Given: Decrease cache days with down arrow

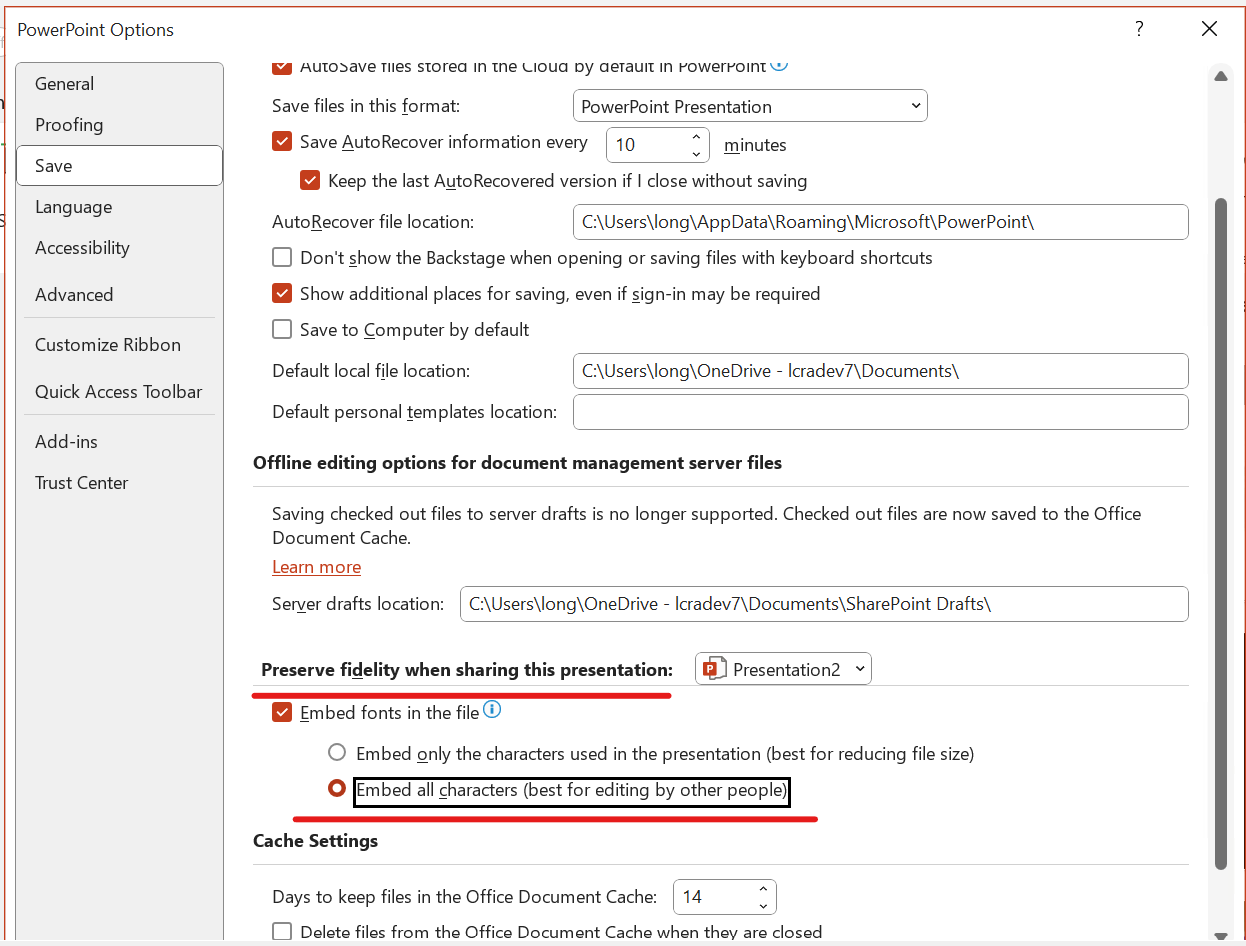Looking at the screenshot, I should [764, 905].
